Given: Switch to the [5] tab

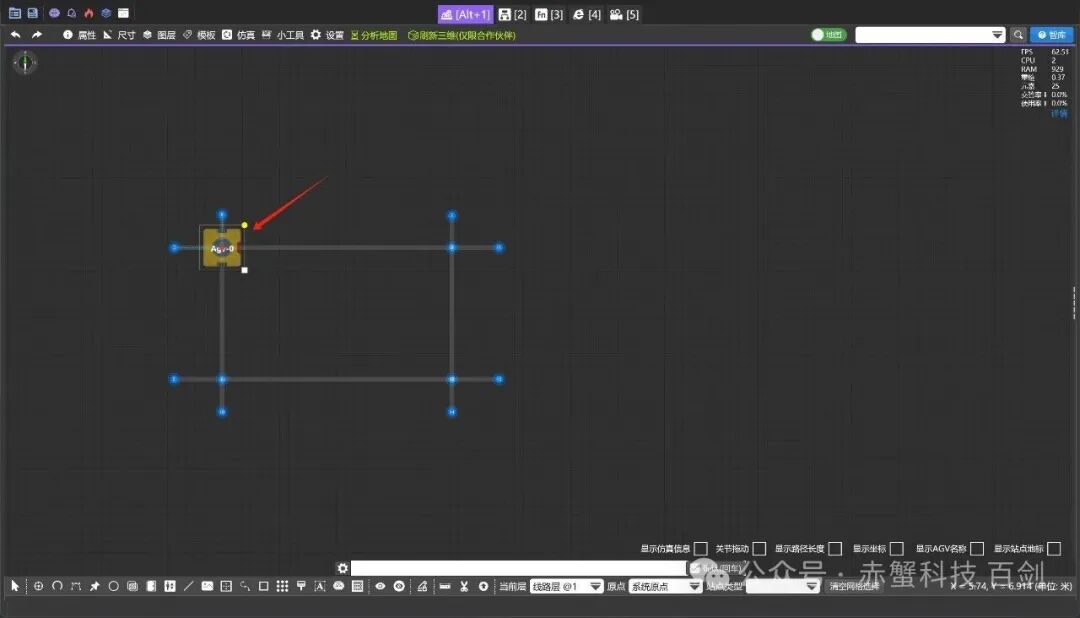Looking at the screenshot, I should click(625, 14).
